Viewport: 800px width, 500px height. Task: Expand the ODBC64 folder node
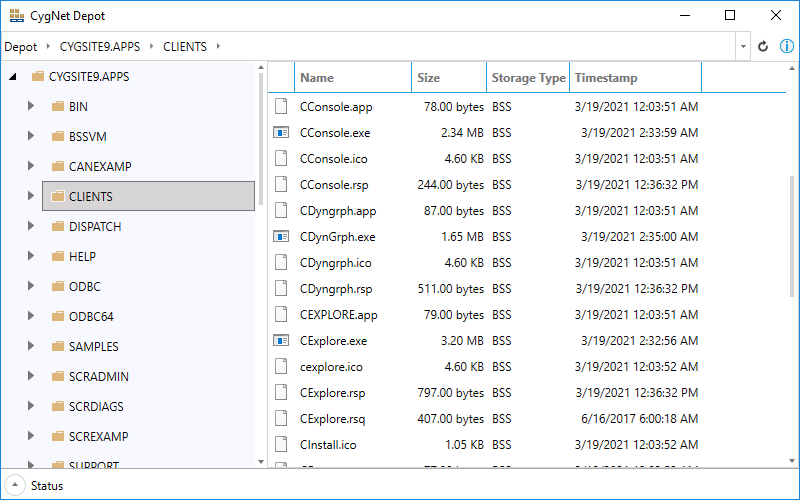point(31,316)
